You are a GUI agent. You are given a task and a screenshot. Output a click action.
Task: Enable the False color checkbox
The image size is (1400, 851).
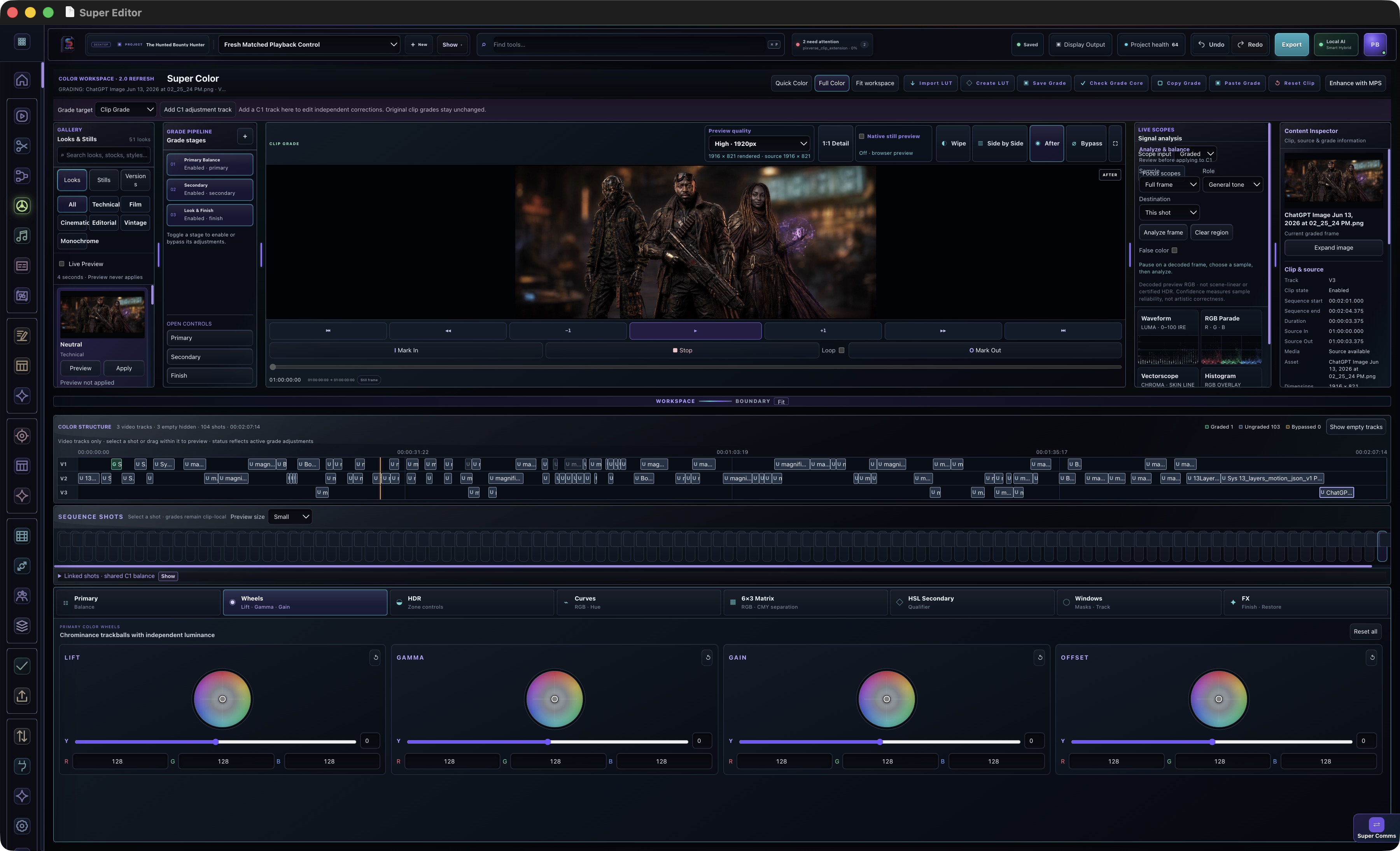1174,250
